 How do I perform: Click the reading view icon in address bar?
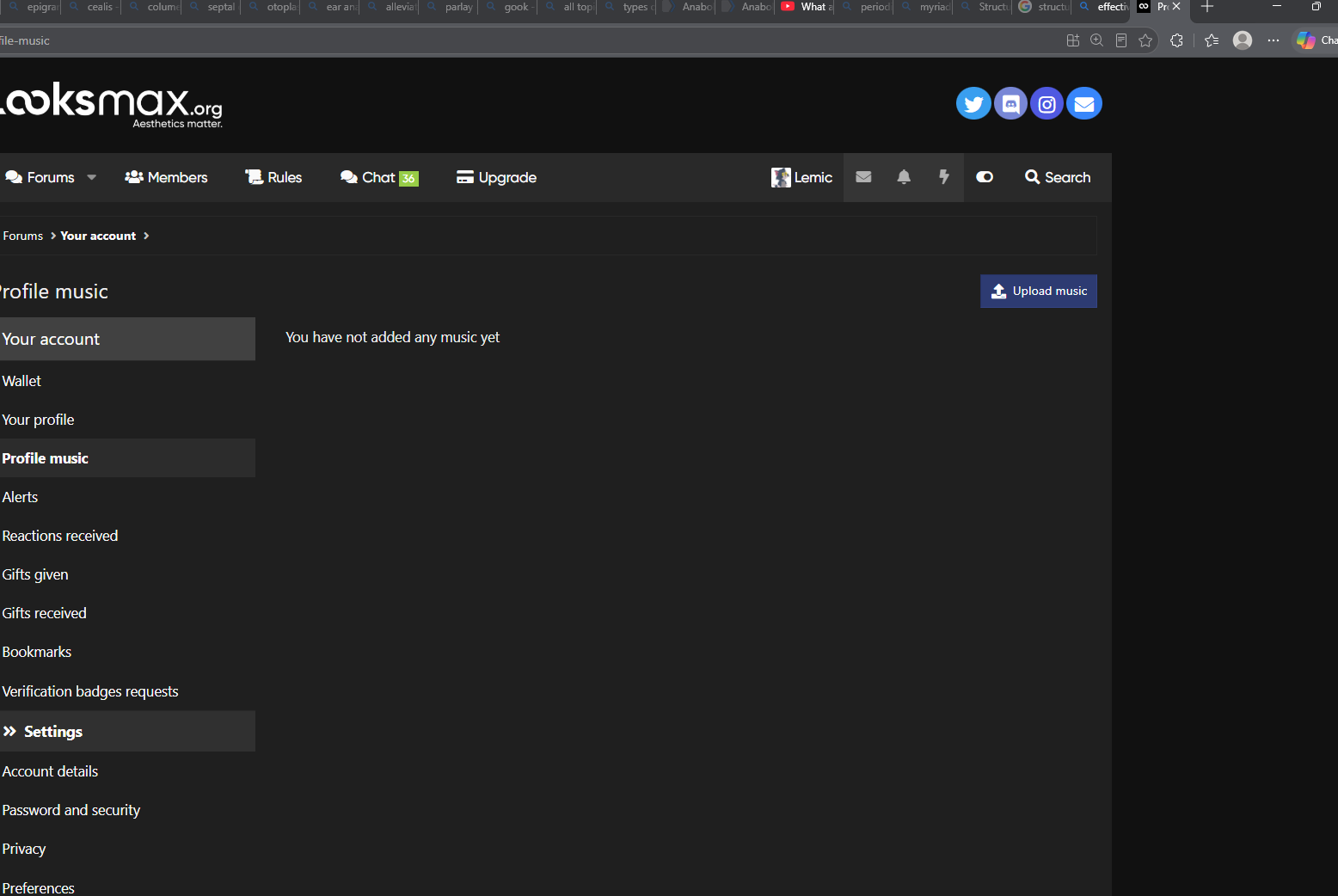1121,40
